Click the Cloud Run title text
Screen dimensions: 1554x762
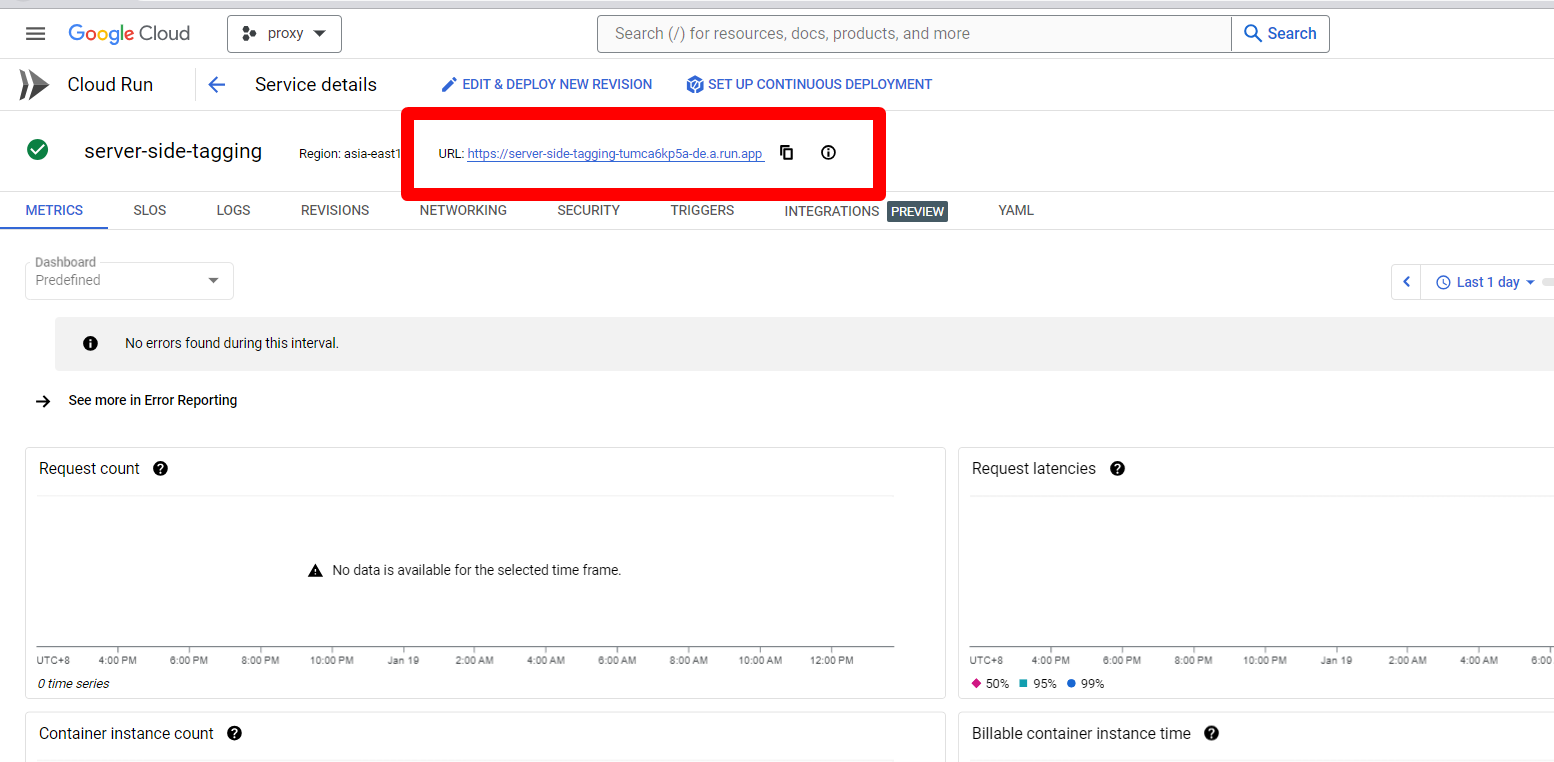click(110, 85)
